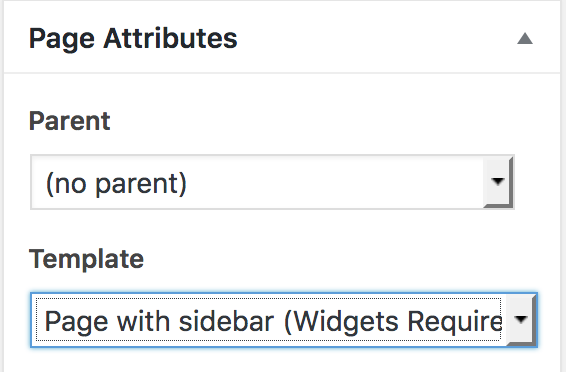Image resolution: width=566 pixels, height=372 pixels.
Task: Click the word "parent)" in Parent box
Action: pyautogui.click(x=141, y=184)
